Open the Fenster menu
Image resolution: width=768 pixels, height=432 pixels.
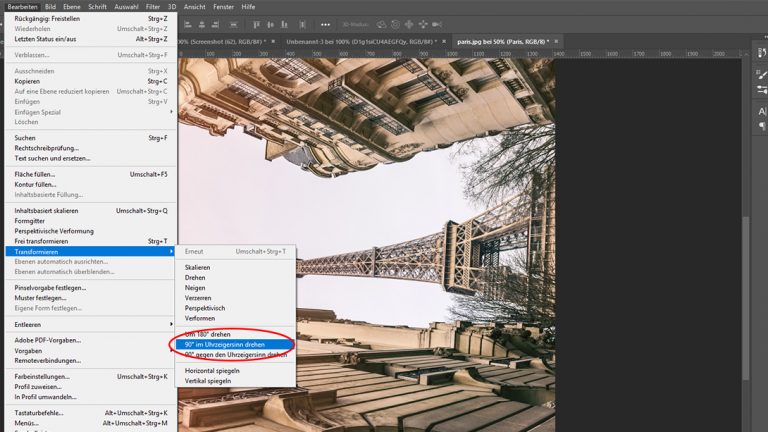(x=220, y=6)
